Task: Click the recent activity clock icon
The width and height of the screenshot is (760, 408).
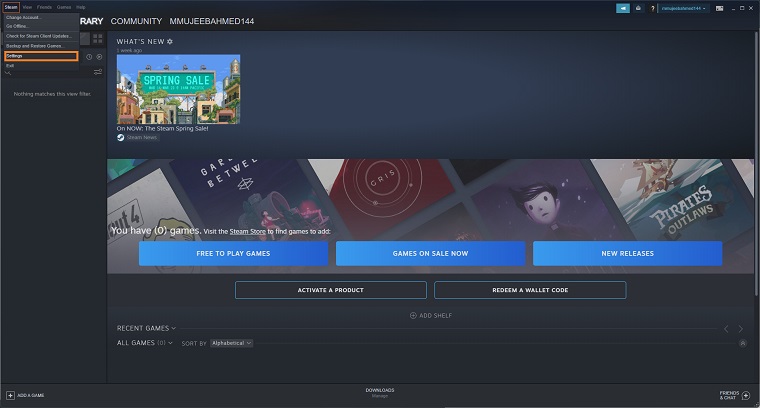Action: [x=89, y=57]
